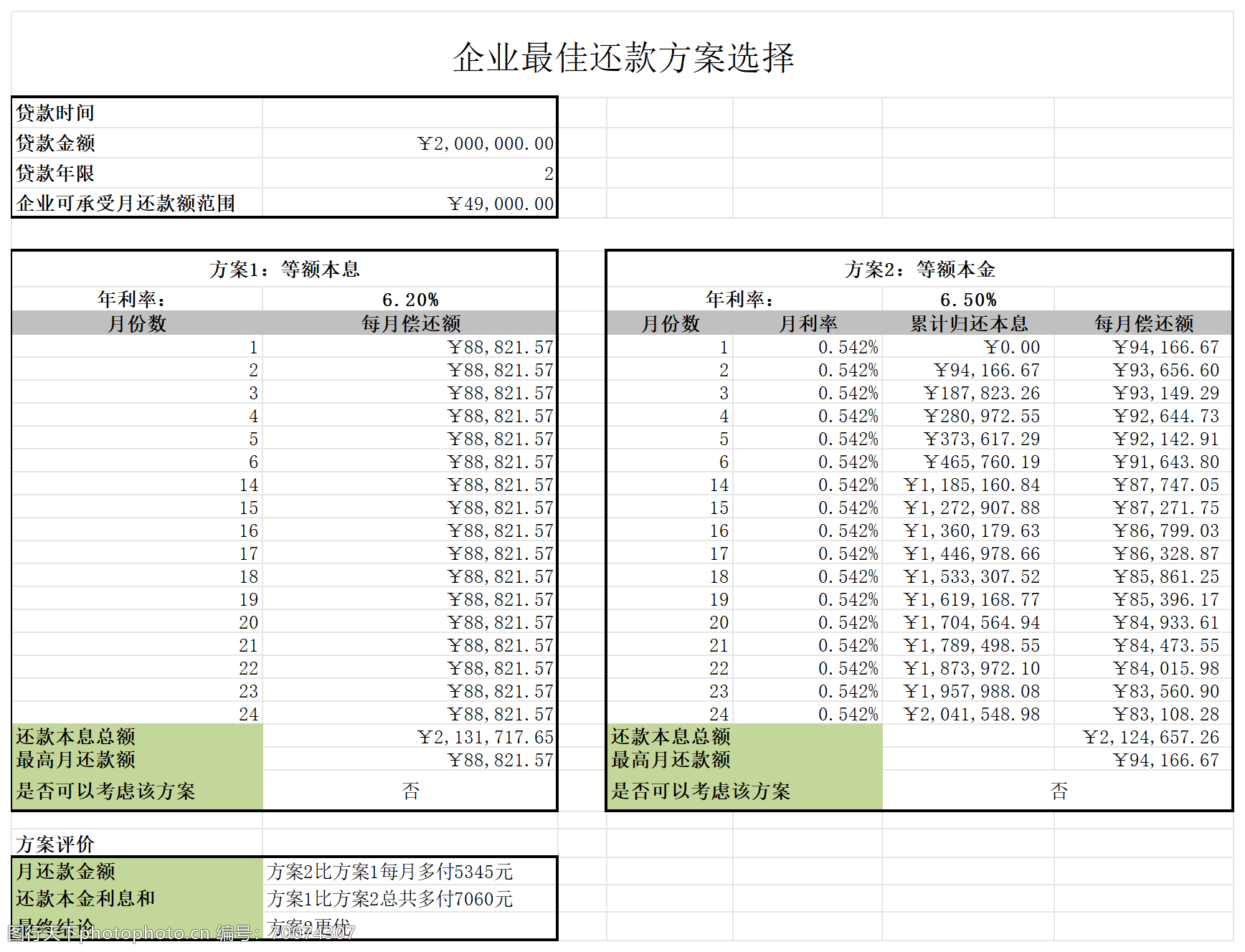Click the ￥1,957,988.08 cell

pos(968,692)
